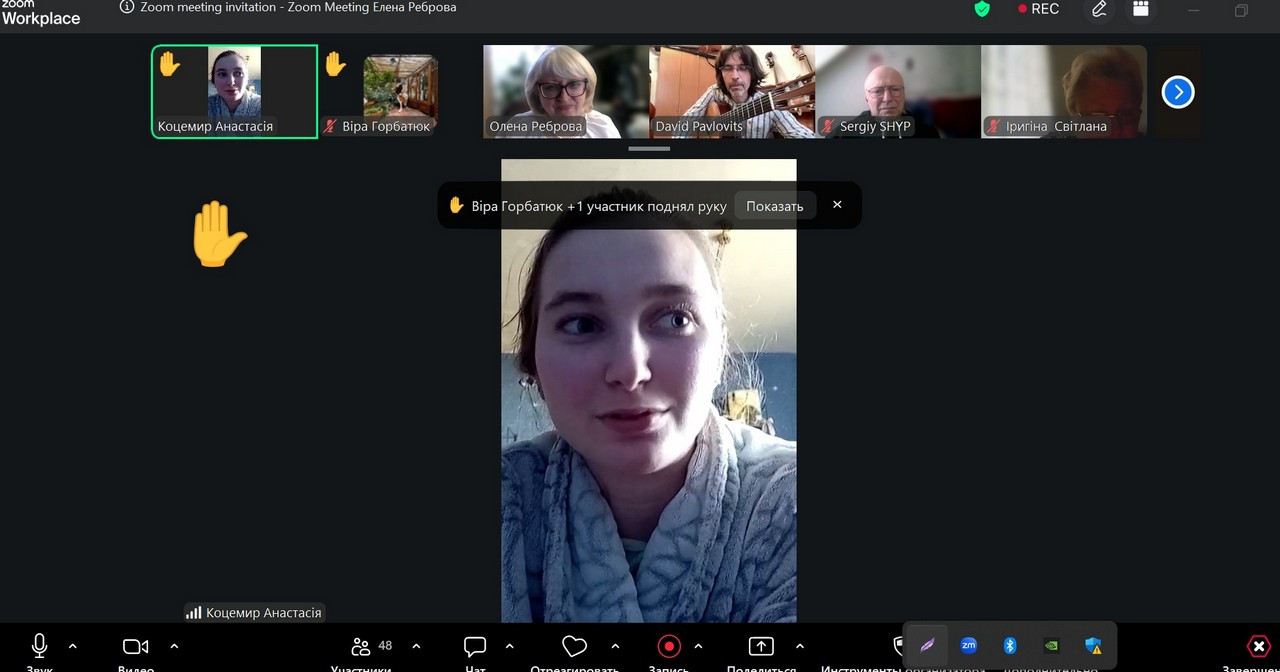Select Sergiy SHYP video thumbnail
Screen dimensions: 1280x672
point(898,91)
